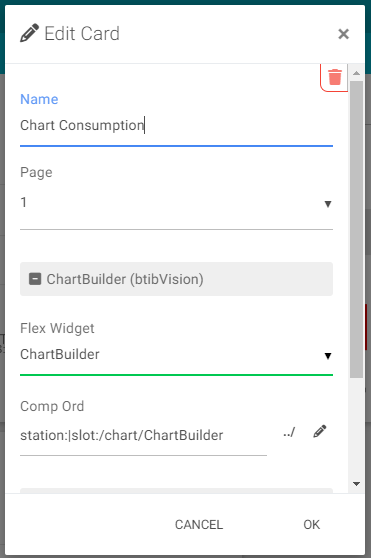
Task: Click the Comp Ord station path field
Action: (x=143, y=435)
